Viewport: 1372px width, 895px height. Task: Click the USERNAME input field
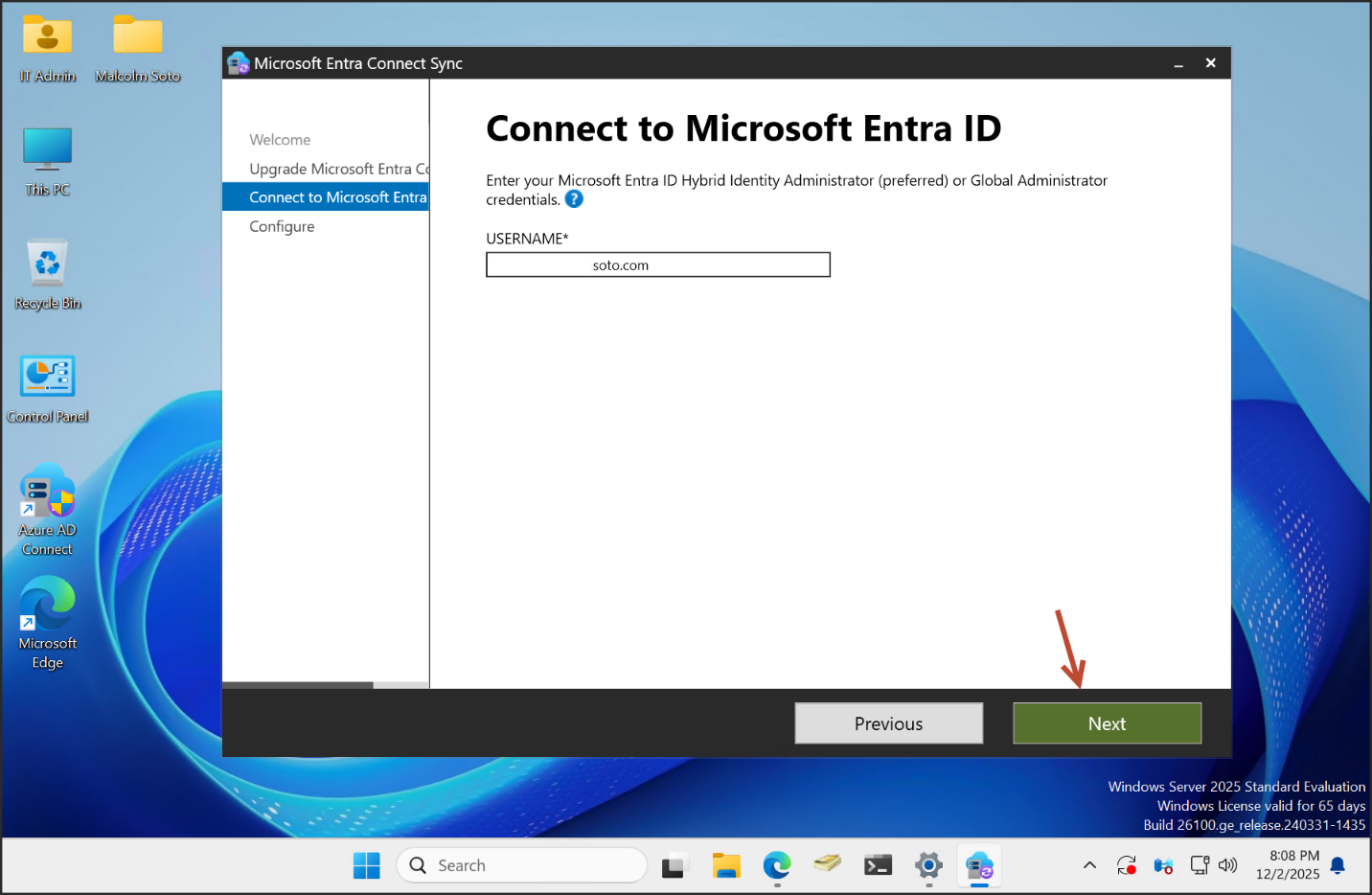pos(709,265)
